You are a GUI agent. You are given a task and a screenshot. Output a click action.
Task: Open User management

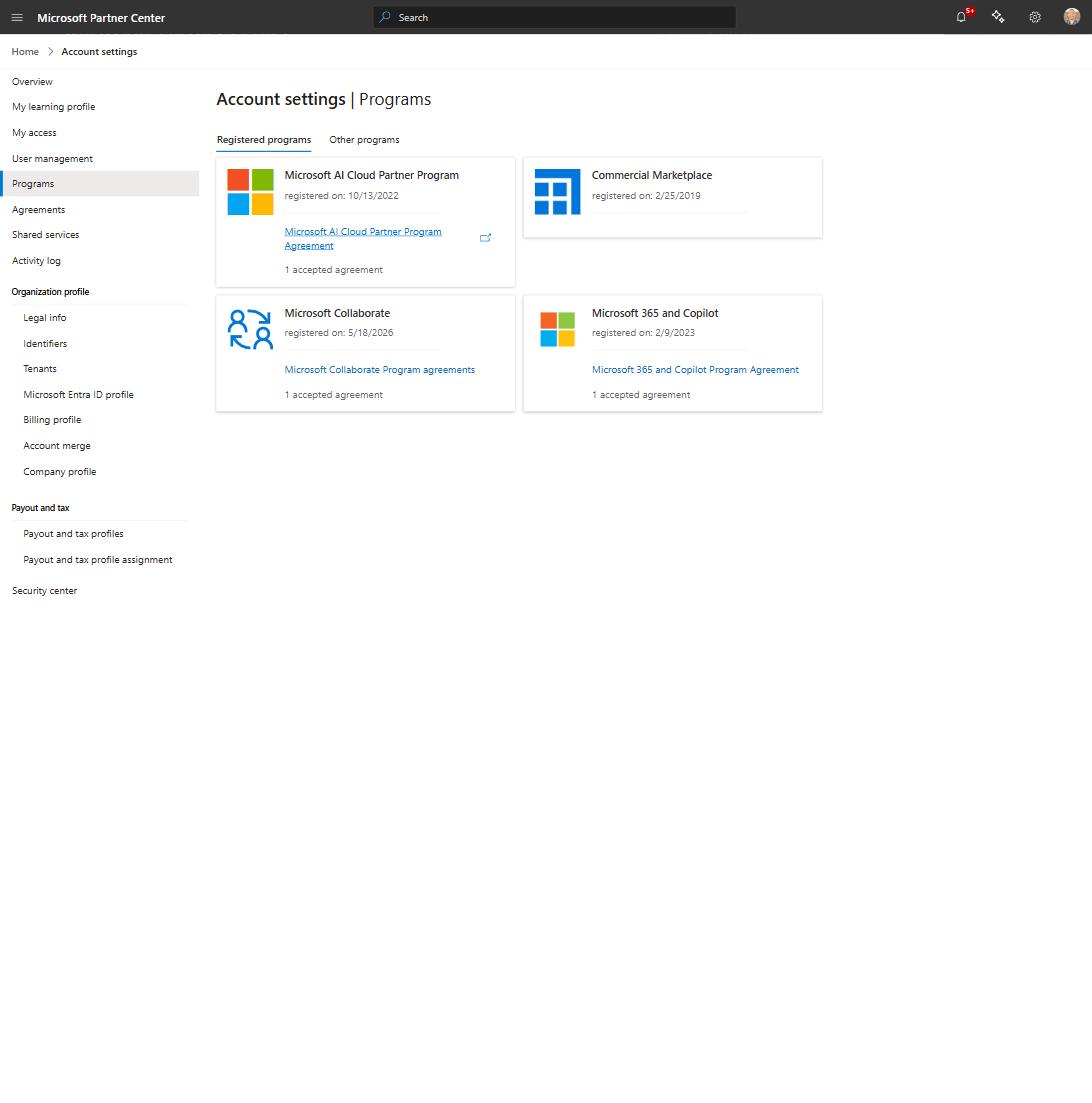[x=53, y=158]
